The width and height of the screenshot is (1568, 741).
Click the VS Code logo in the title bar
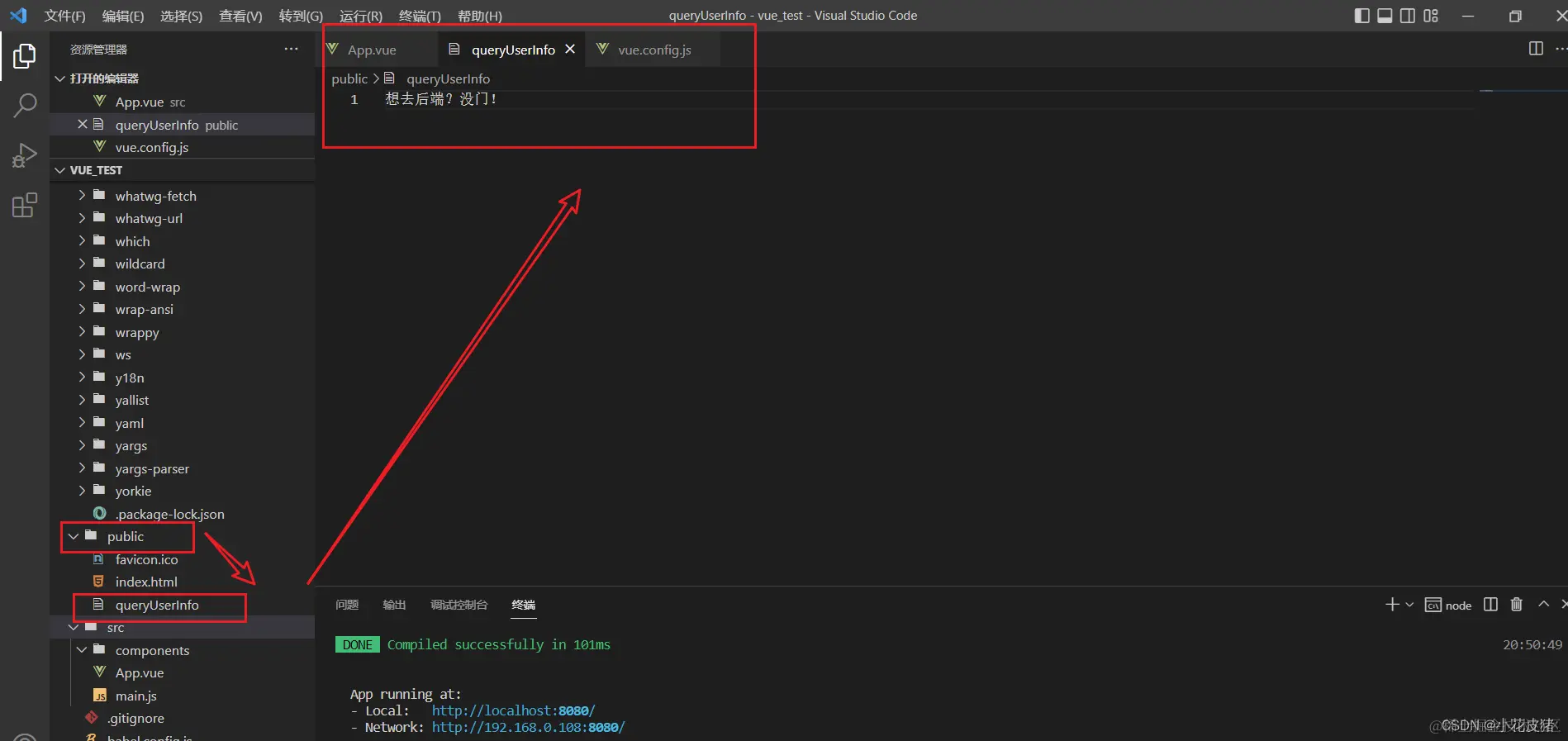pyautogui.click(x=18, y=16)
